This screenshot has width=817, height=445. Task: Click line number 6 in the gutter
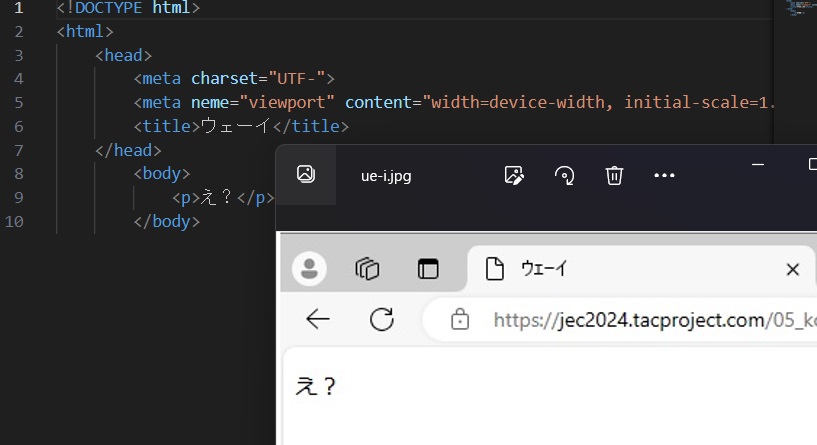pyautogui.click(x=18, y=126)
